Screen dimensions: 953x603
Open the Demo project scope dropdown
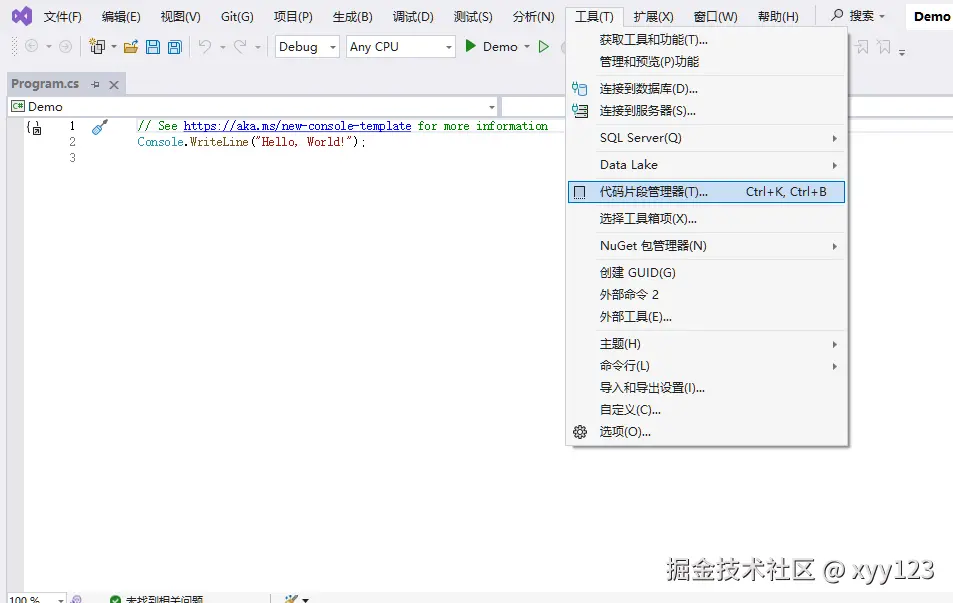(253, 106)
